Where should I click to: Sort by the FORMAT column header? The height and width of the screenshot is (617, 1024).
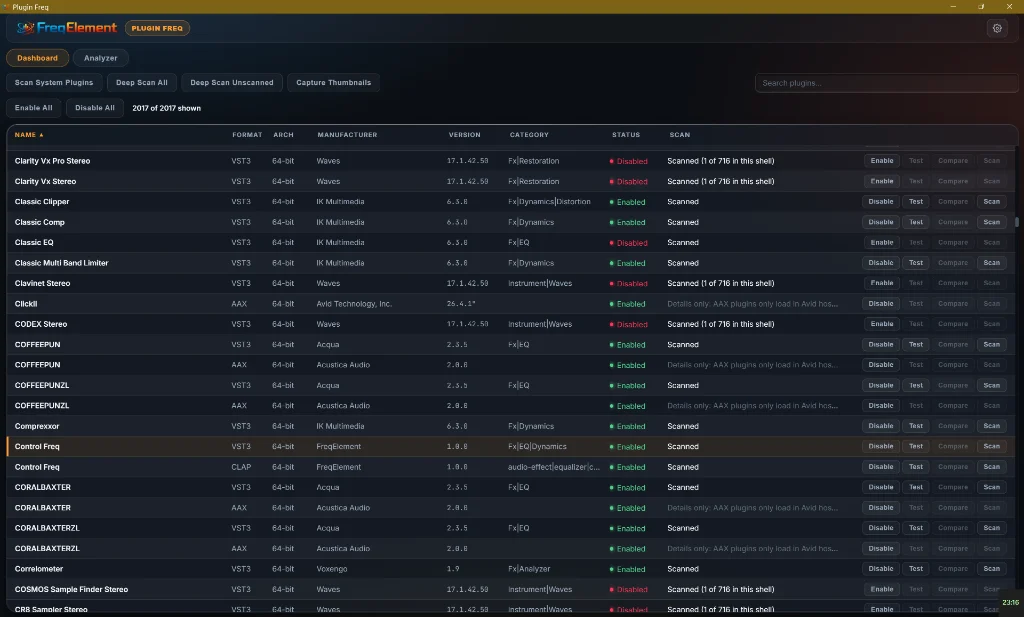(247, 135)
